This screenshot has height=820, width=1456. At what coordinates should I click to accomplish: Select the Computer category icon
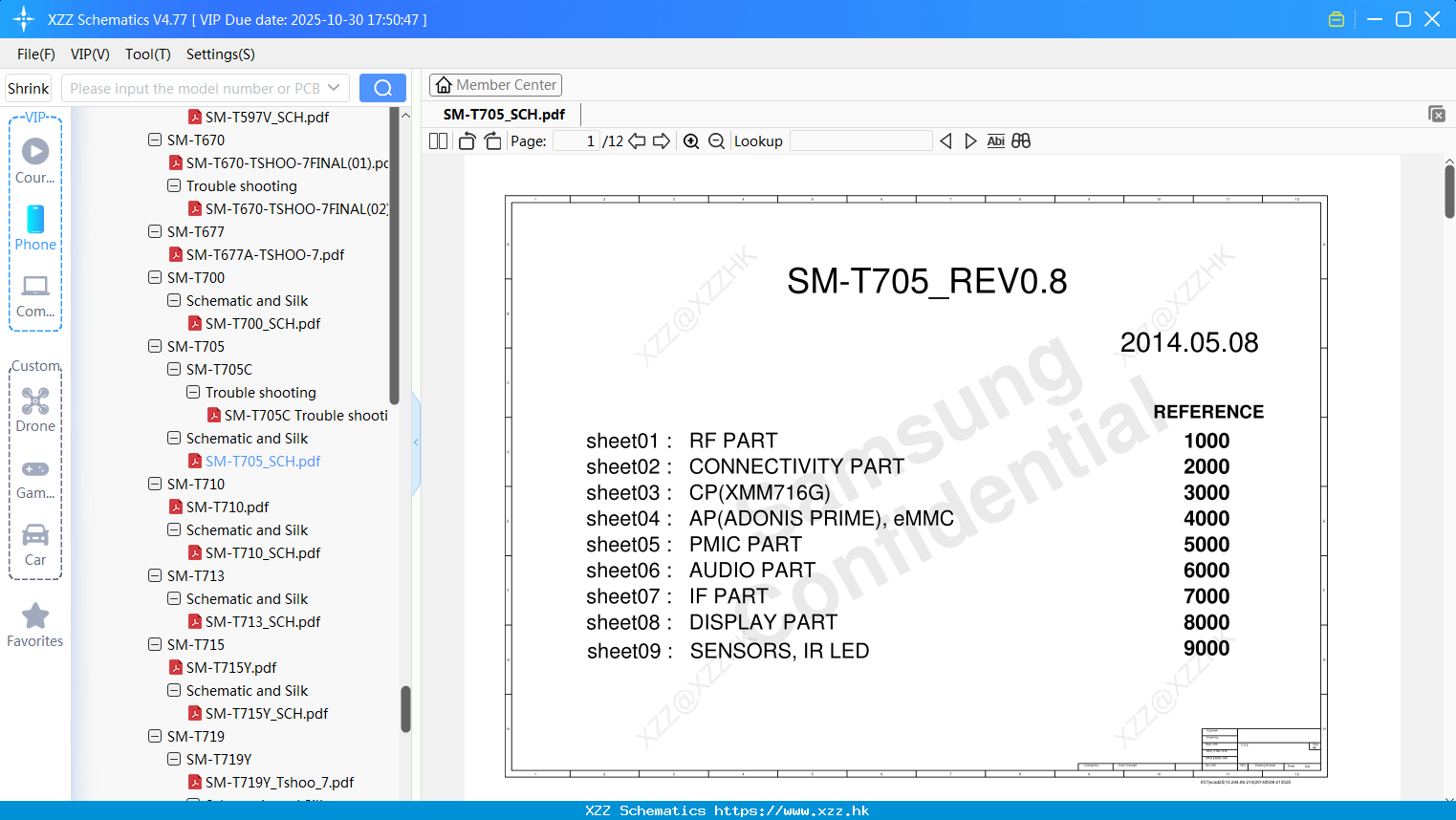coord(35,295)
